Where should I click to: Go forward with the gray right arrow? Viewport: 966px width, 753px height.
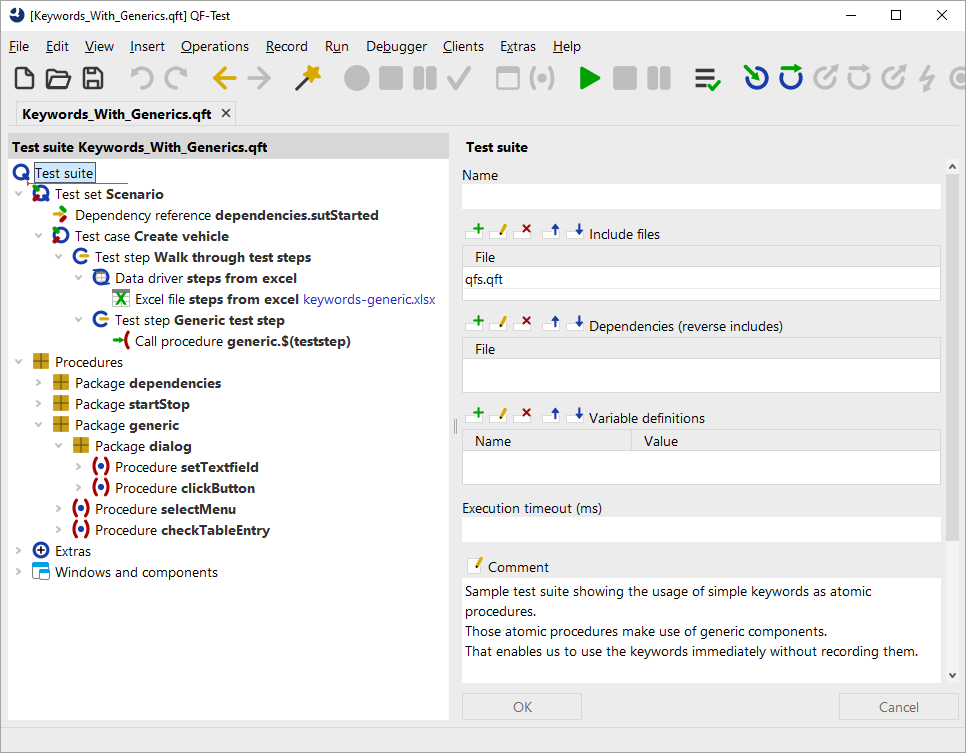[259, 78]
